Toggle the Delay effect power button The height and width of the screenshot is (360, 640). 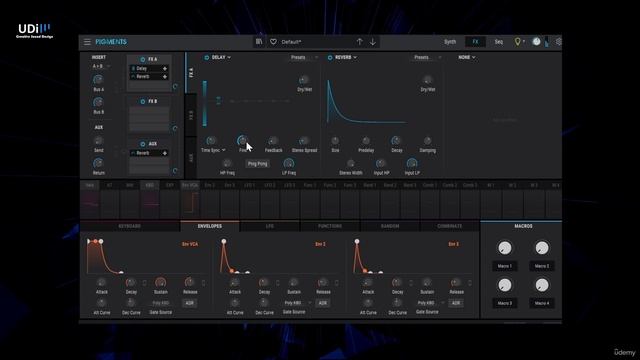coord(207,58)
